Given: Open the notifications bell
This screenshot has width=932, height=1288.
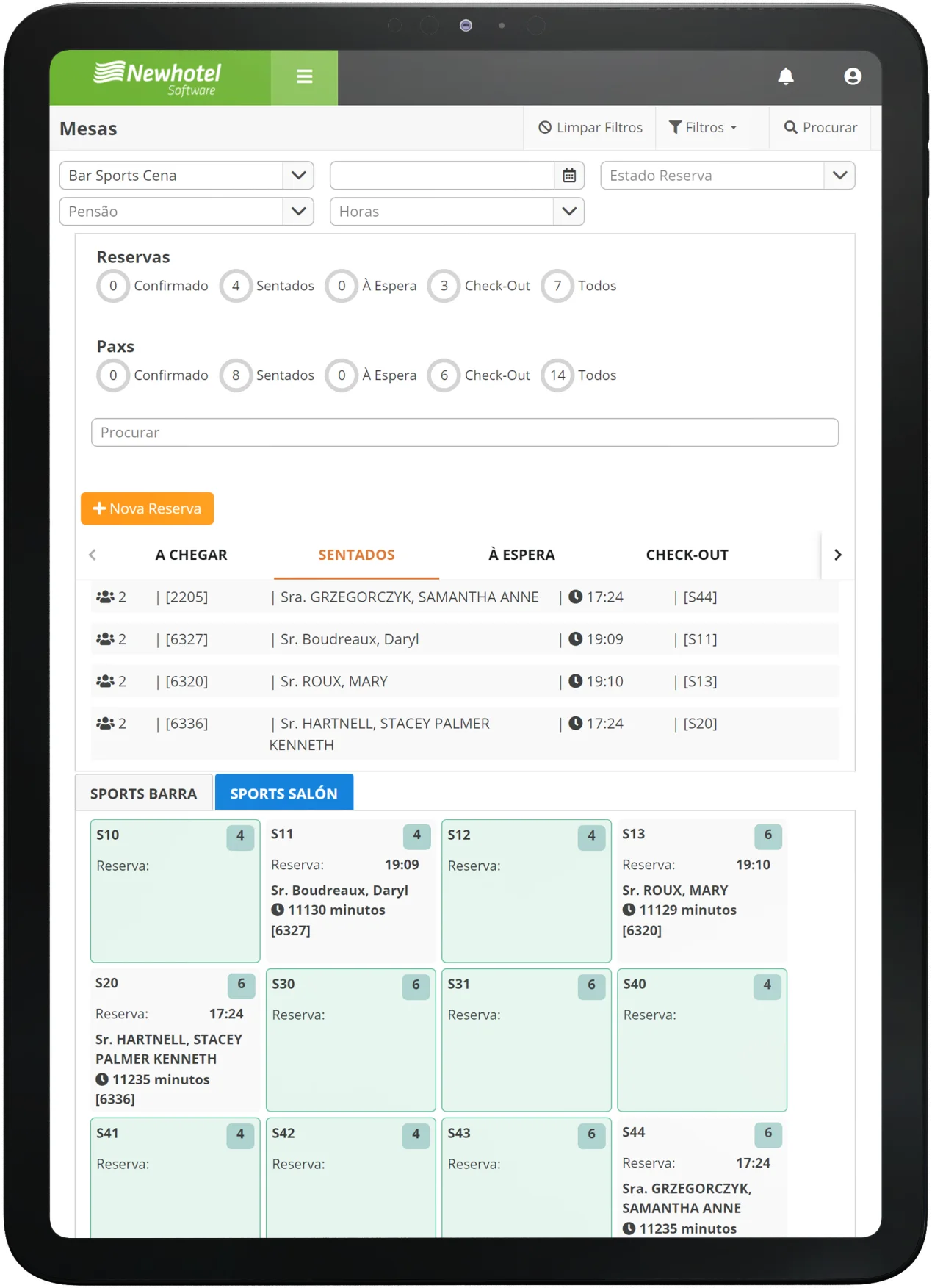Looking at the screenshot, I should click(x=786, y=76).
